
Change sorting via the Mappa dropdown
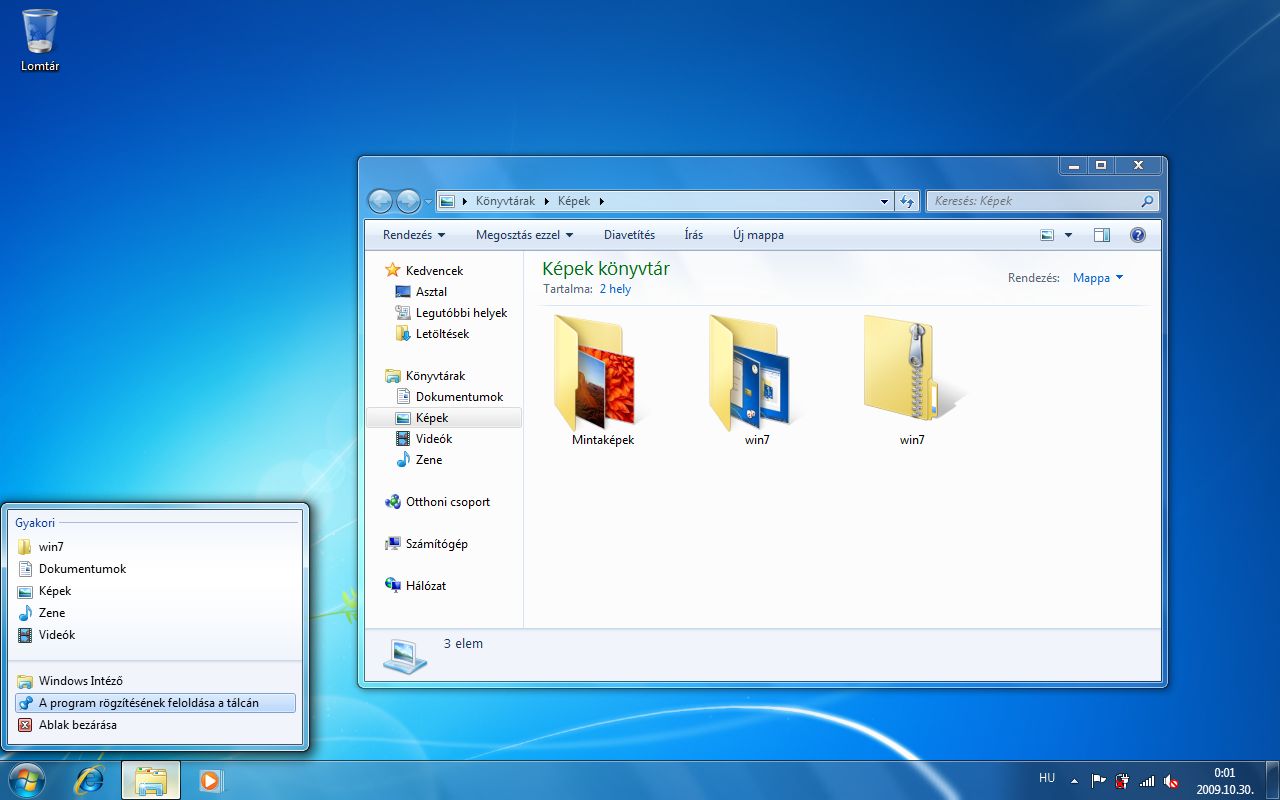tap(1097, 278)
